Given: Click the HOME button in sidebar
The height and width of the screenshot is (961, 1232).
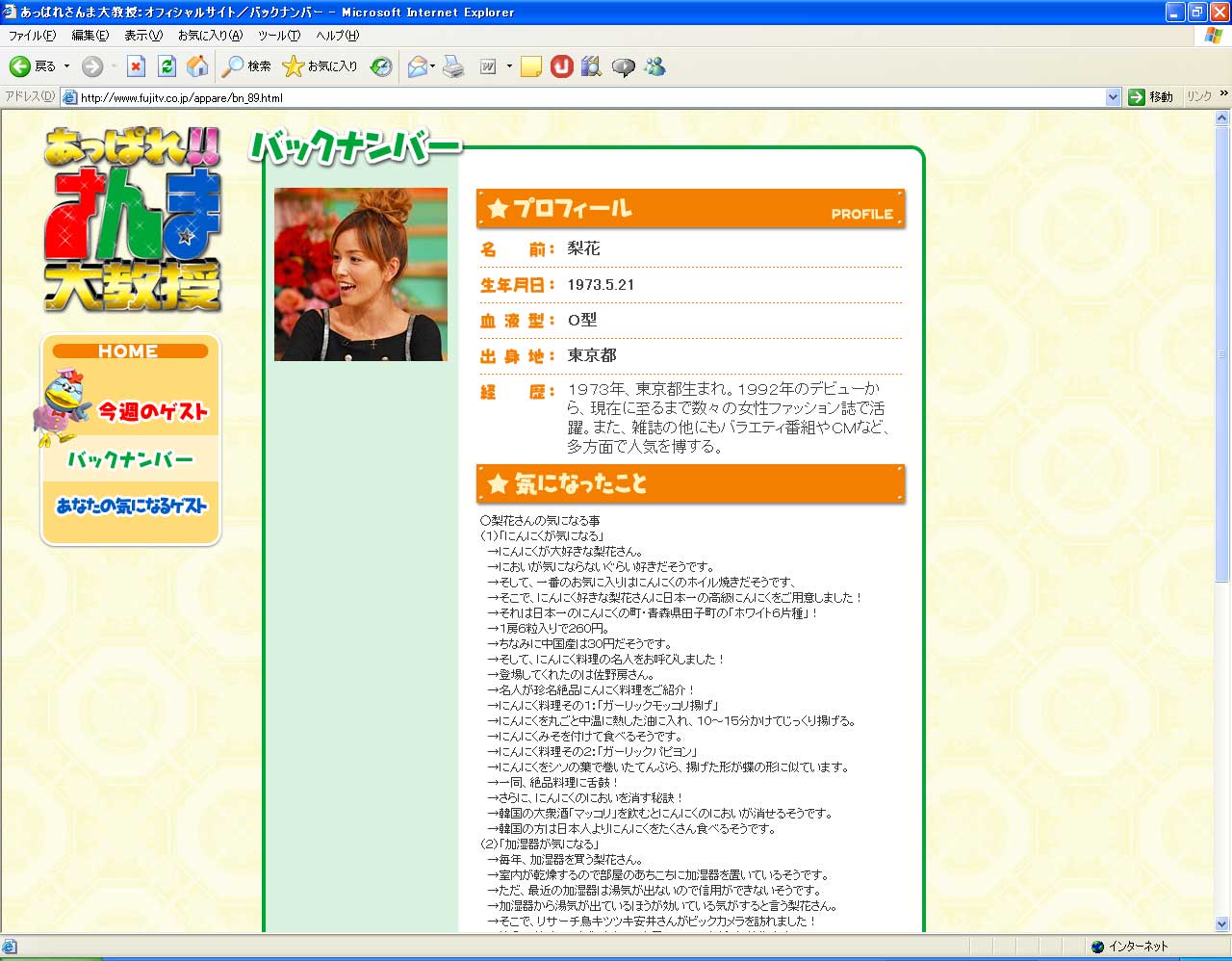Looking at the screenshot, I should pos(130,351).
